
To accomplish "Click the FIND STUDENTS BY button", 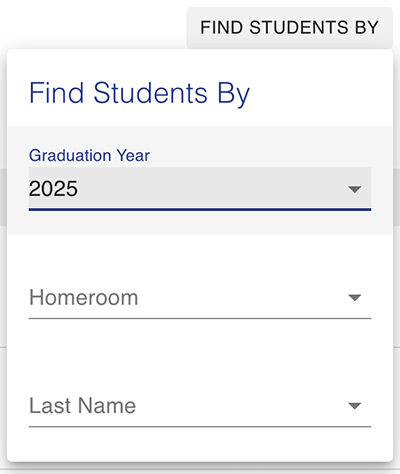I will click(x=289, y=28).
